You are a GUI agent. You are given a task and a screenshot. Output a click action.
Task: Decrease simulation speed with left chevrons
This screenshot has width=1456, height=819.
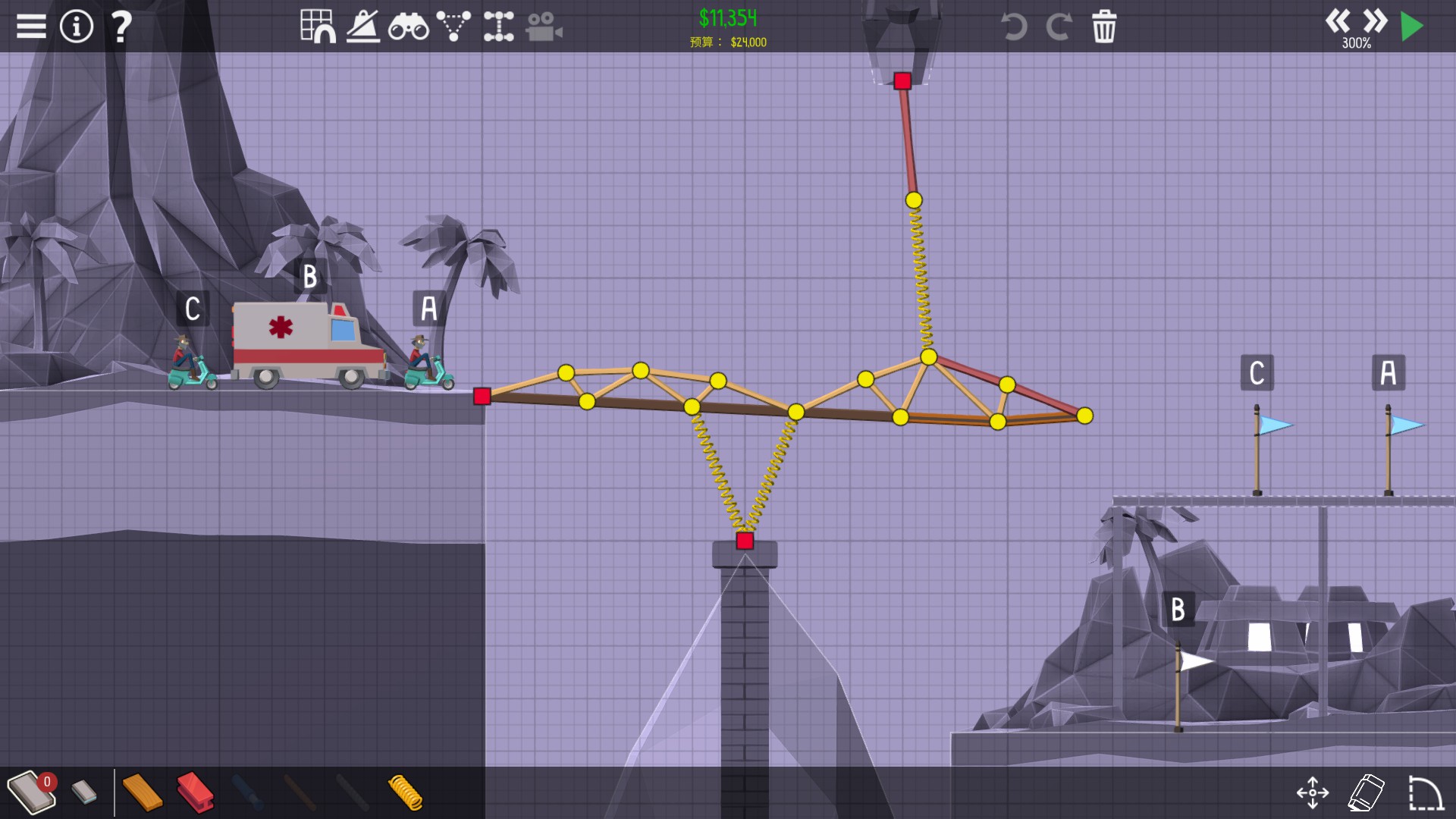[1337, 20]
